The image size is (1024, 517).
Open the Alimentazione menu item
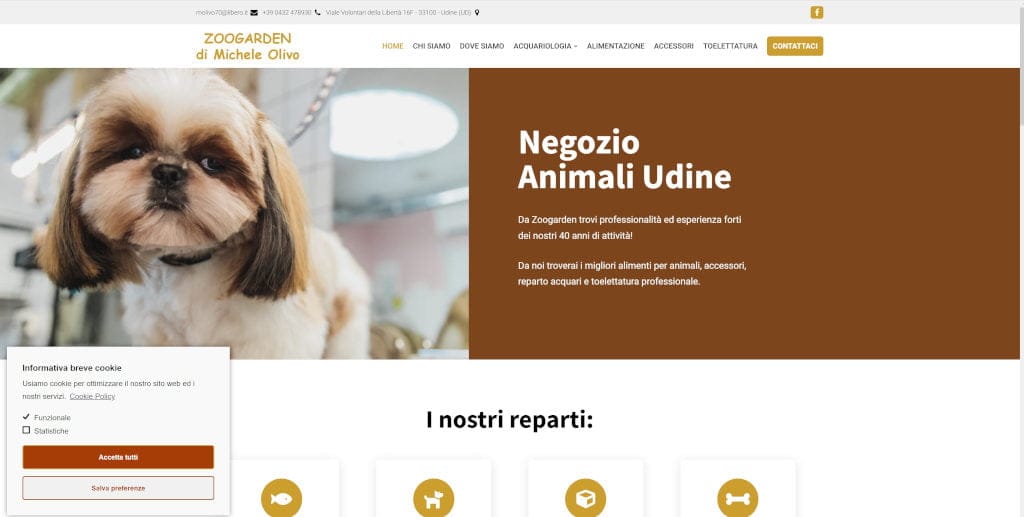pyautogui.click(x=616, y=46)
